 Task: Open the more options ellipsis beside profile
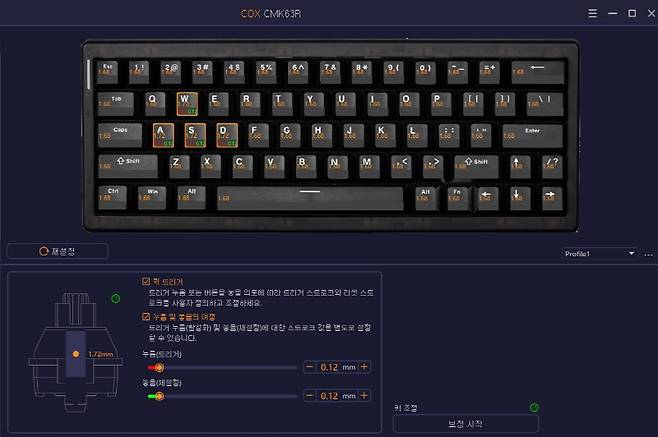[648, 254]
